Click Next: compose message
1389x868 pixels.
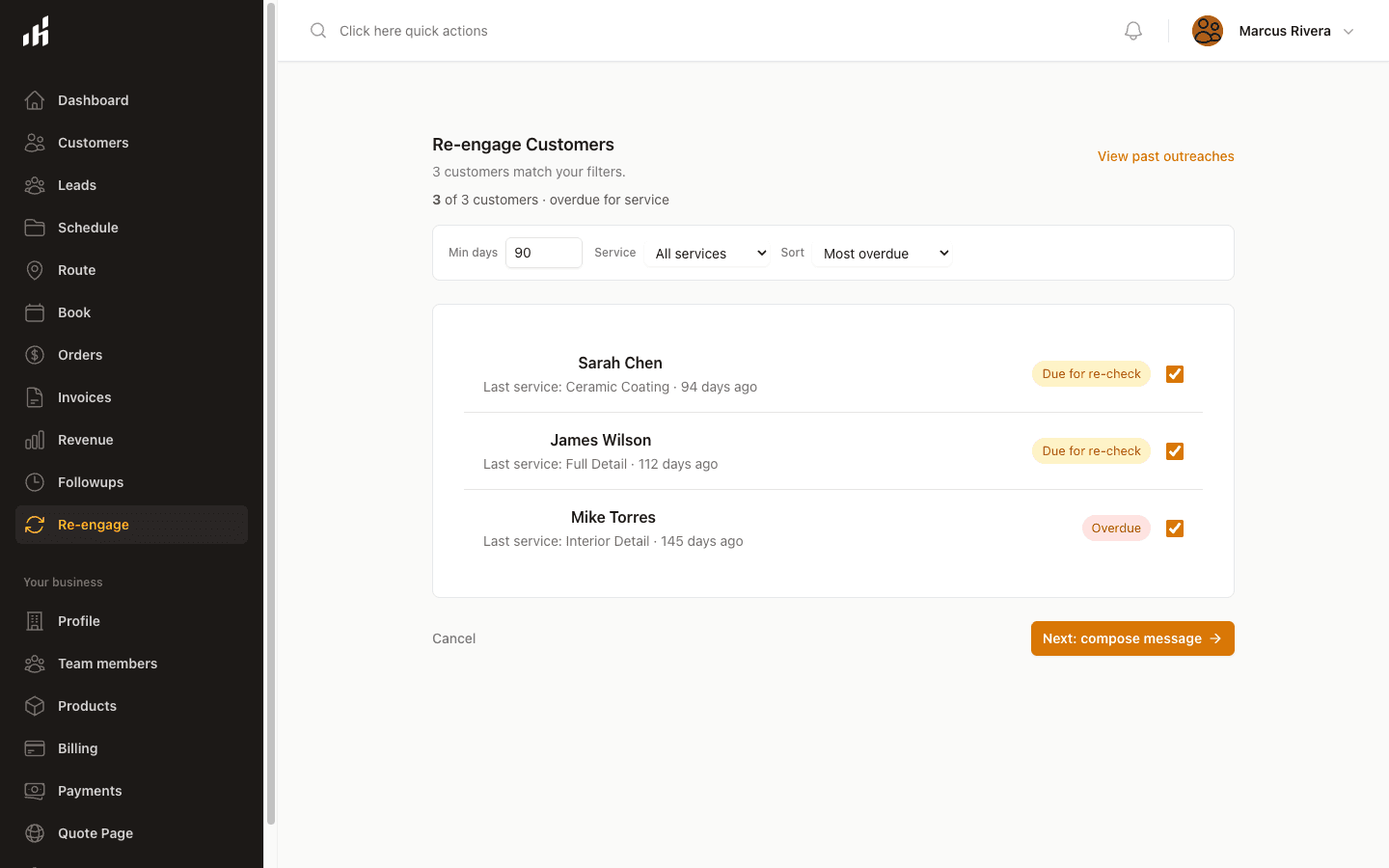coord(1131,637)
